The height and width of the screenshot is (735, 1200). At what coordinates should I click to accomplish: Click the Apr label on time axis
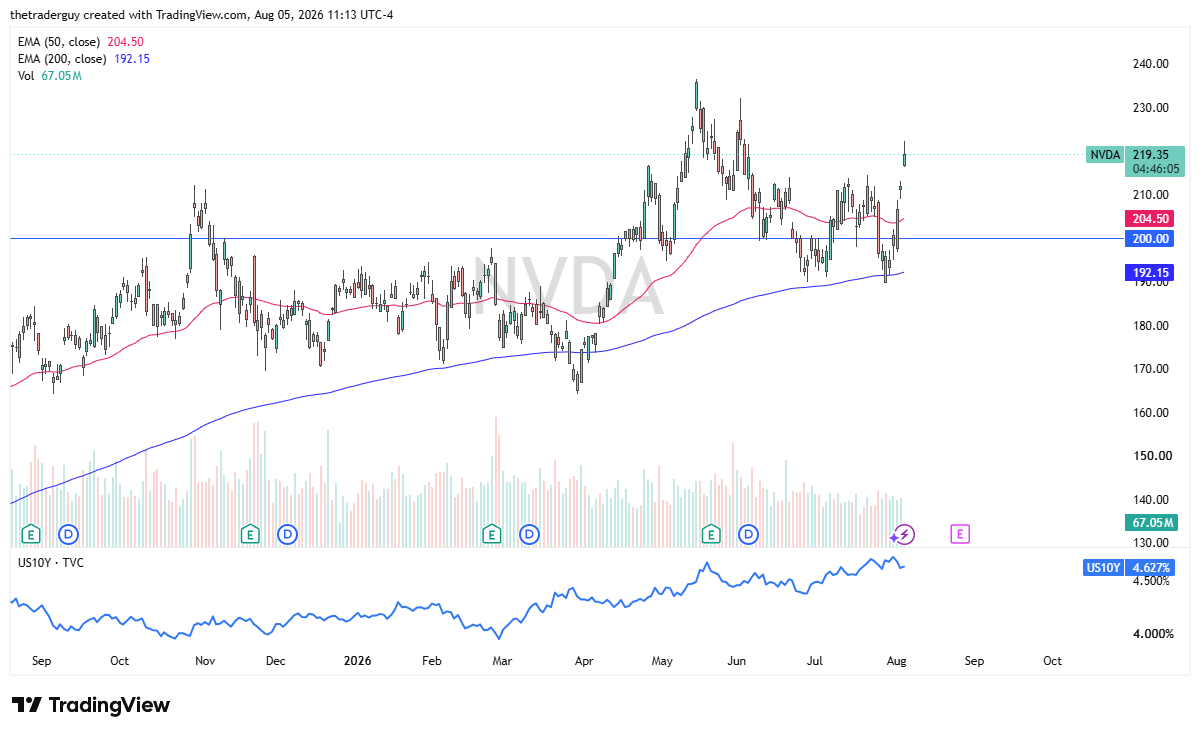(x=584, y=661)
